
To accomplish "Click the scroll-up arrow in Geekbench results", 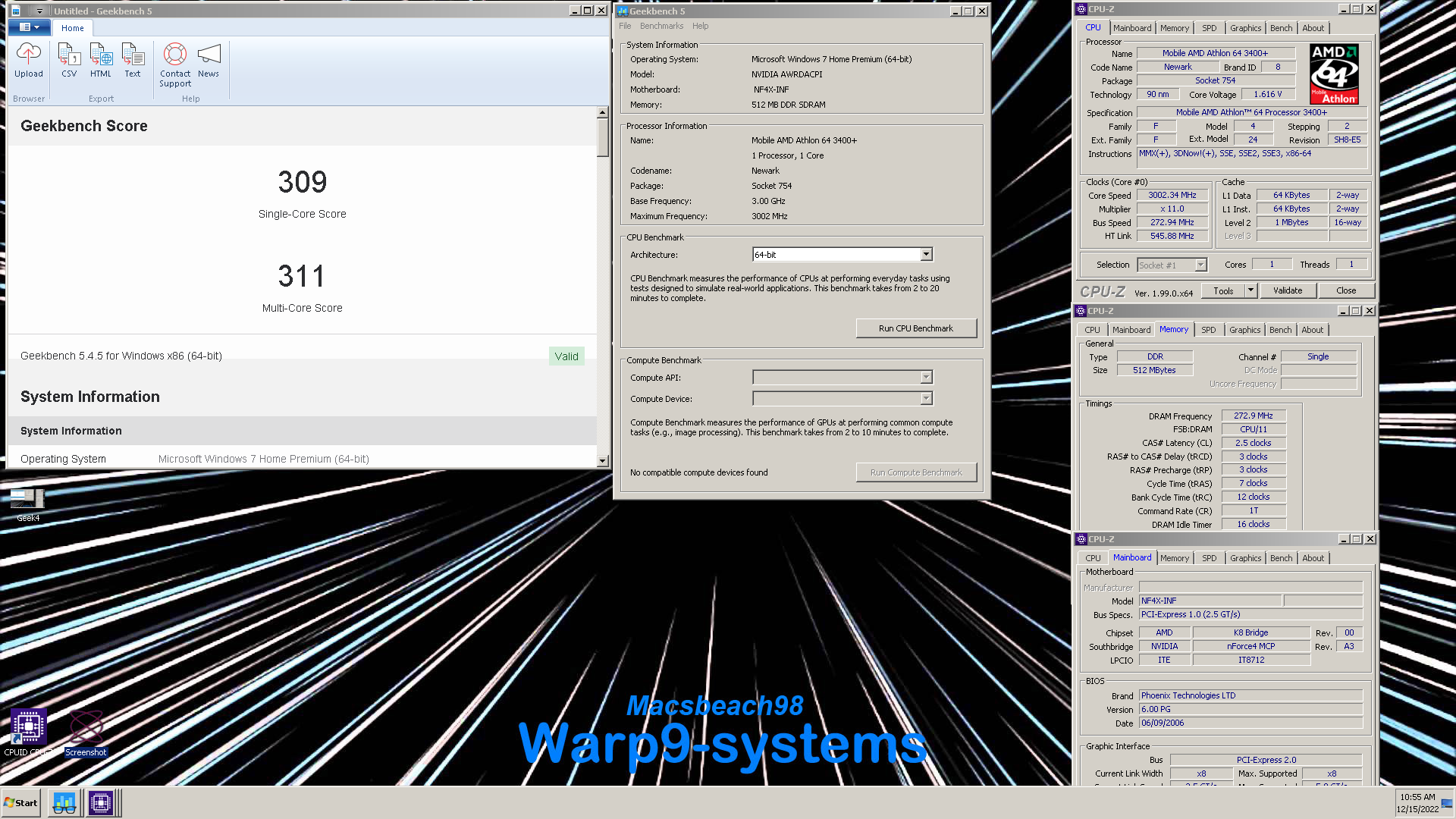I will (603, 112).
